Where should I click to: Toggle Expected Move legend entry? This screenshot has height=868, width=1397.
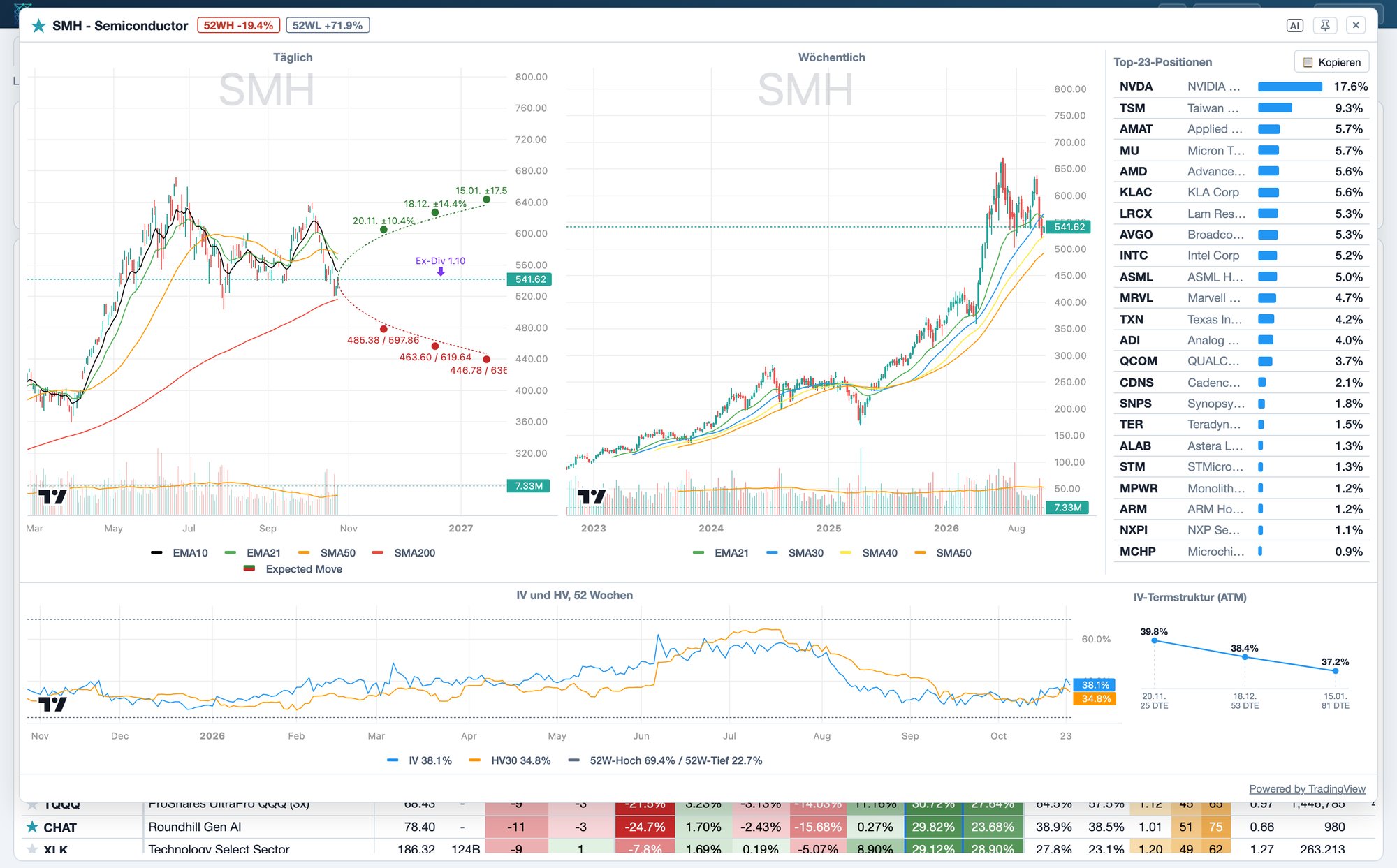(x=293, y=568)
